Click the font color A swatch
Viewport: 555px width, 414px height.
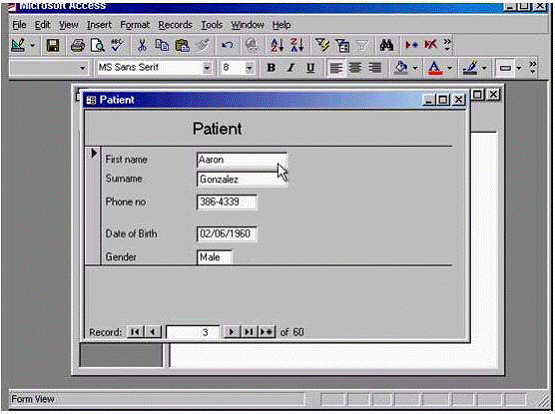(x=435, y=67)
